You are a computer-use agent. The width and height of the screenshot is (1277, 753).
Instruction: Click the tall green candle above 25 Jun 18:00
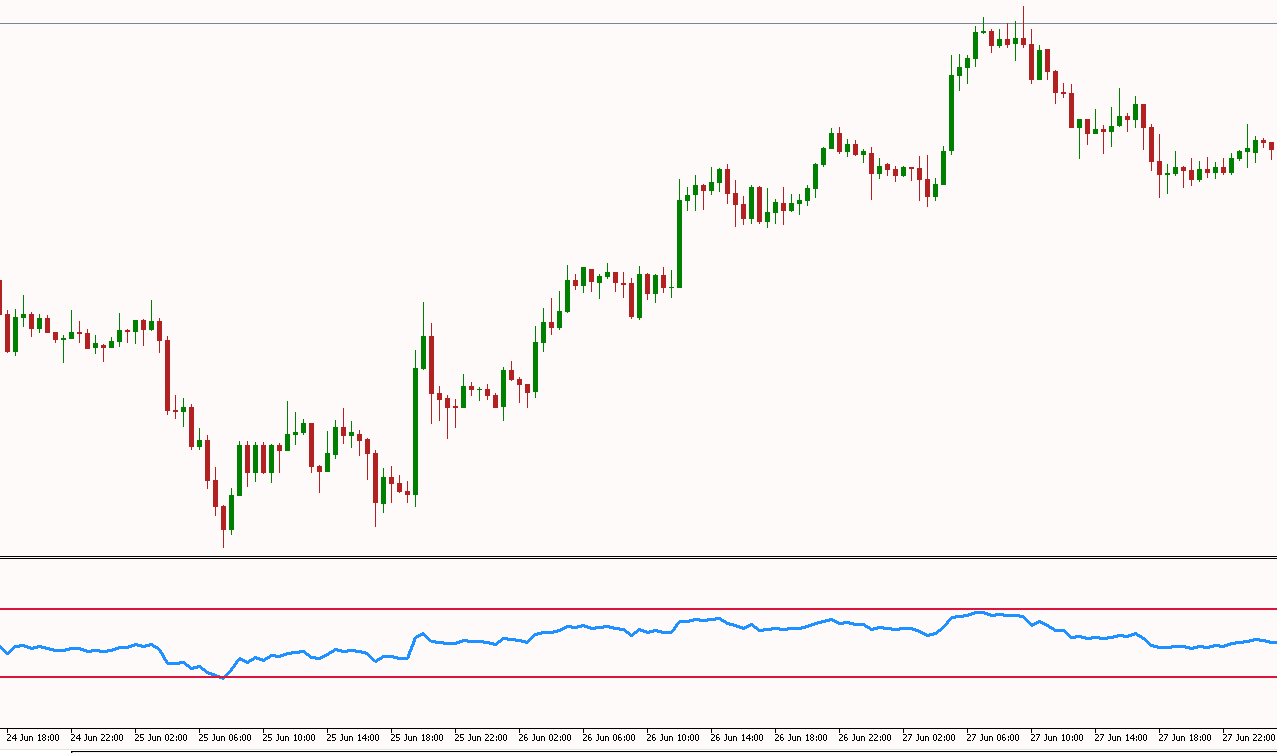point(415,430)
